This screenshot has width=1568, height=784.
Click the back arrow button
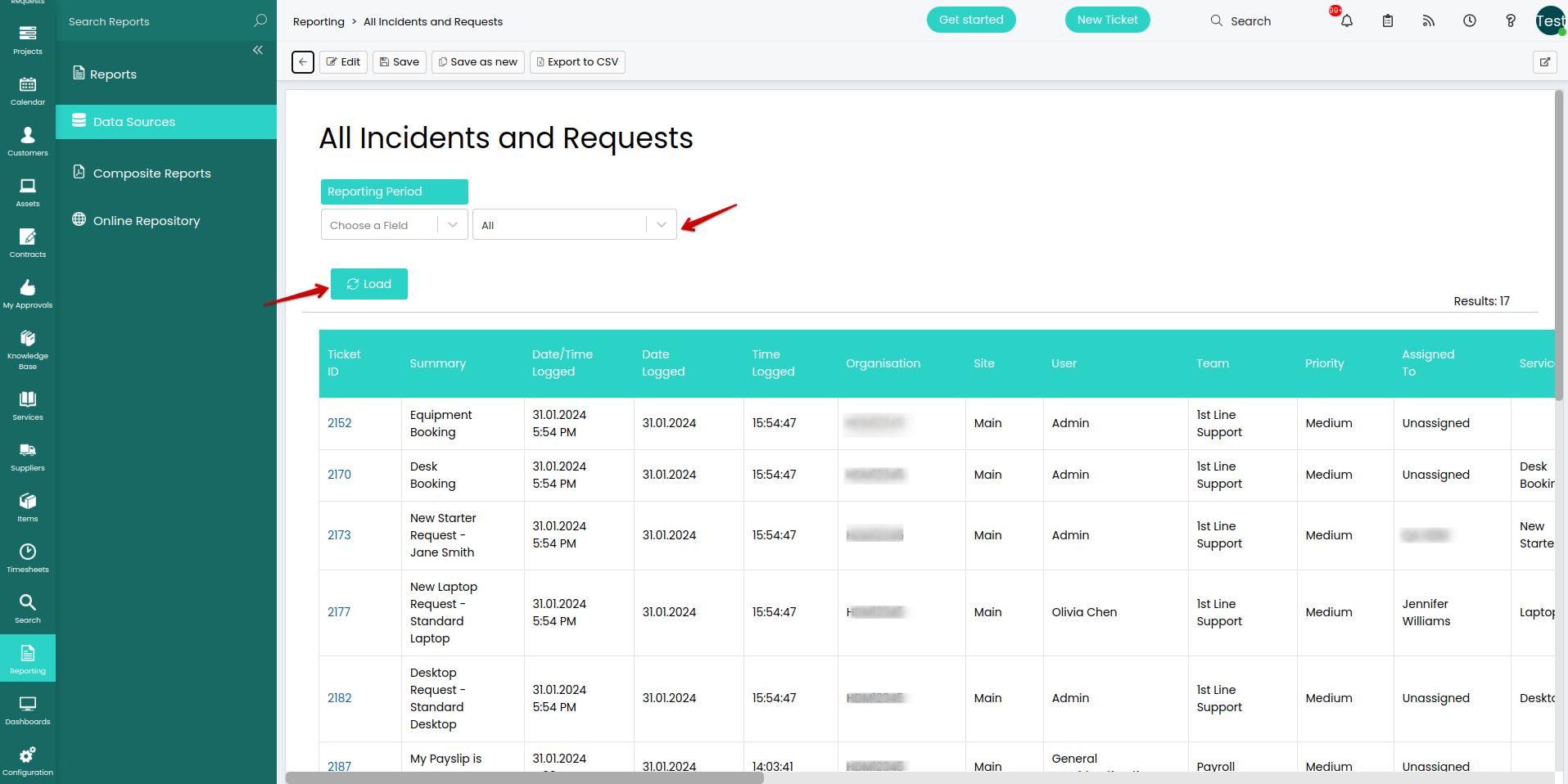[303, 62]
